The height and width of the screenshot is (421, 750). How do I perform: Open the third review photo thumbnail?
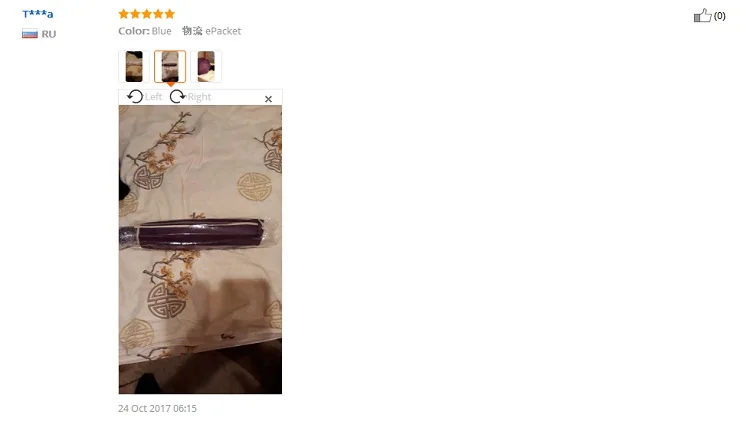[x=206, y=66]
